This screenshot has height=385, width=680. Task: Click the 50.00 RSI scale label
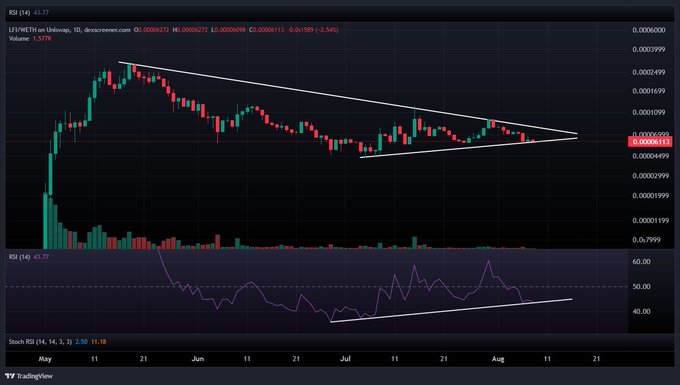(x=641, y=287)
